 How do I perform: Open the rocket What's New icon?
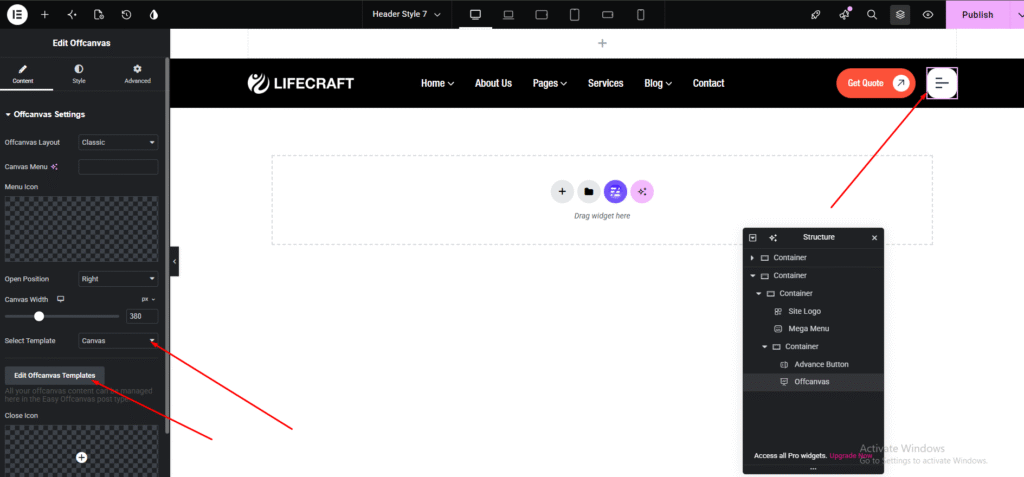(x=816, y=14)
